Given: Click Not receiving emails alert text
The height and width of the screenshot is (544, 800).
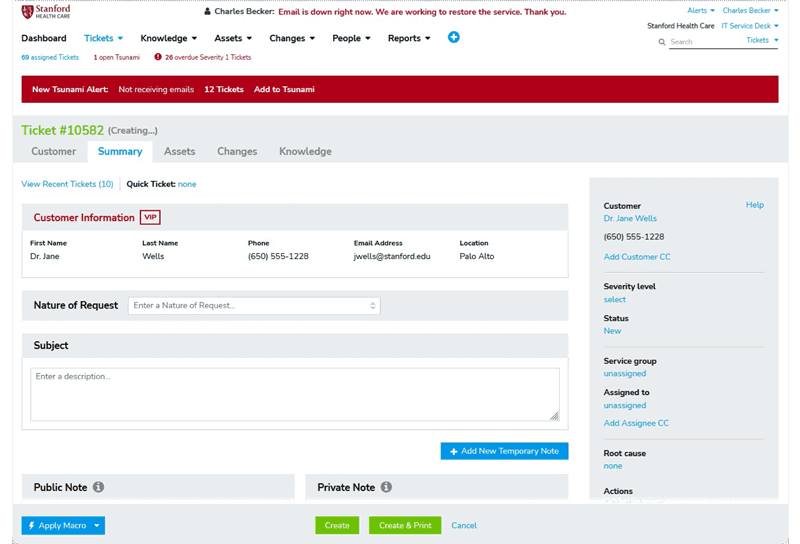Looking at the screenshot, I should point(156,89).
